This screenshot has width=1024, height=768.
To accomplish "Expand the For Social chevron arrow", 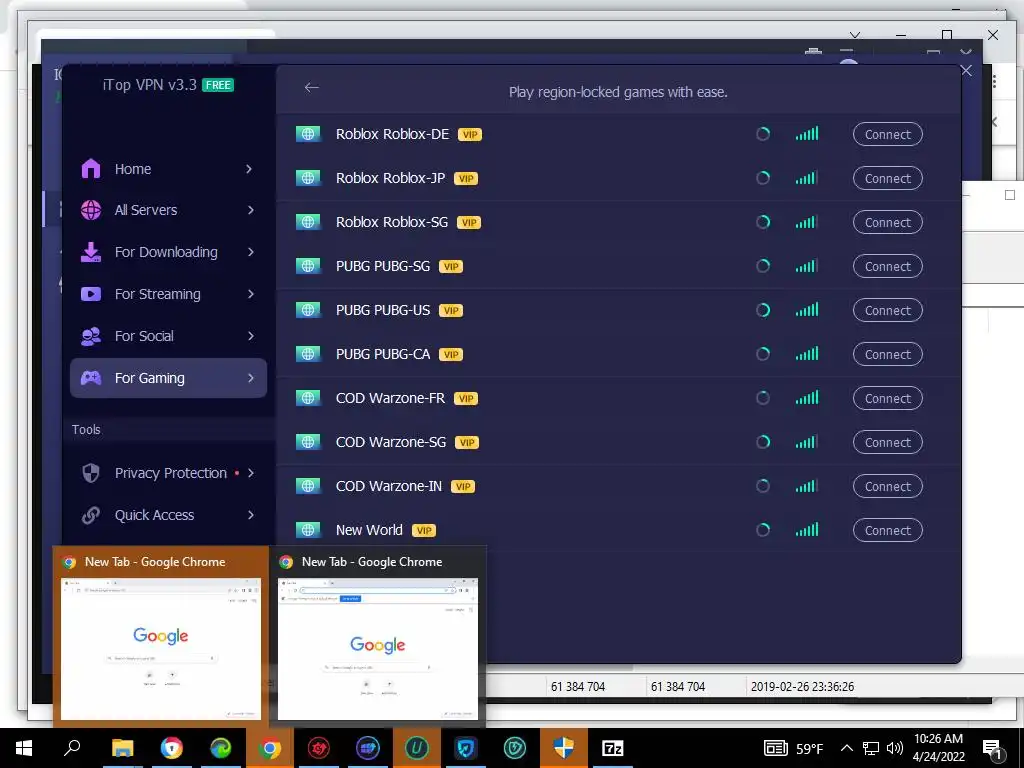I will (251, 336).
